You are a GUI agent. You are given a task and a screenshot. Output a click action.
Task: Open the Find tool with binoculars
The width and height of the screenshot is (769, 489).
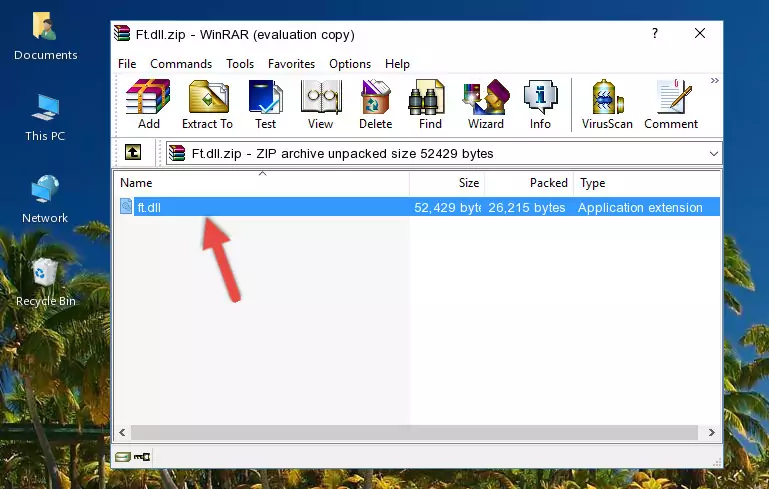pos(430,104)
